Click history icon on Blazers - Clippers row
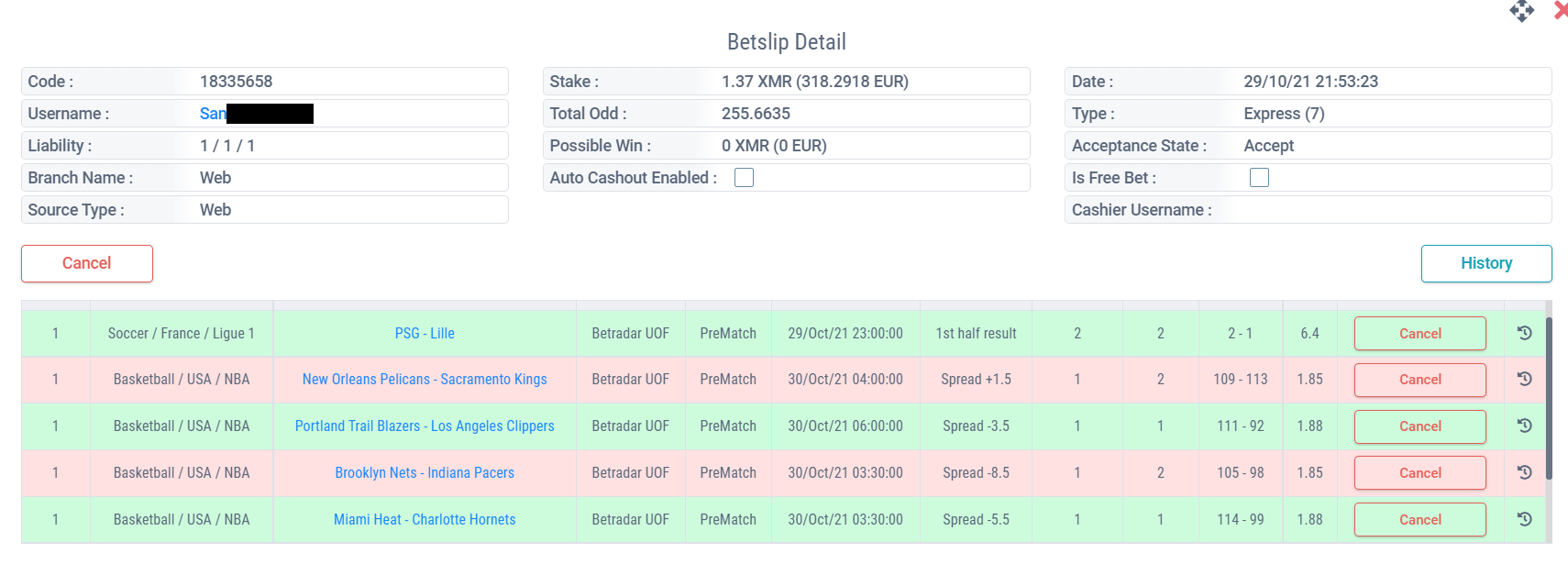1568x564 pixels. (1524, 426)
